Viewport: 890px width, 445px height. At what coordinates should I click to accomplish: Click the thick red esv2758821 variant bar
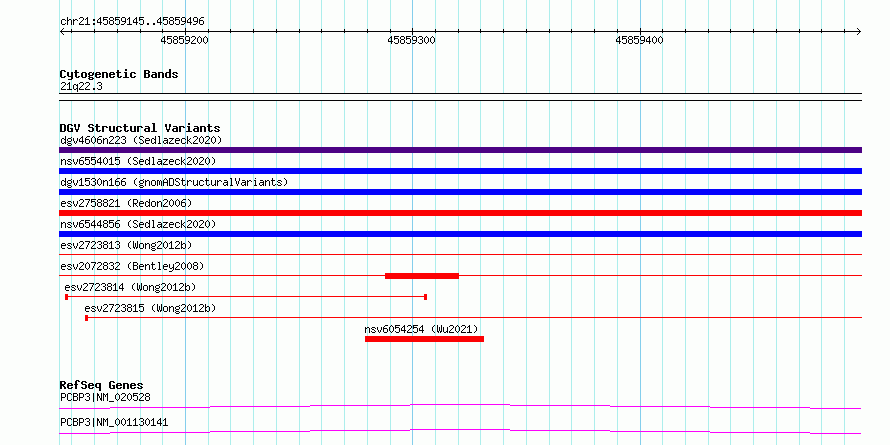tap(460, 213)
